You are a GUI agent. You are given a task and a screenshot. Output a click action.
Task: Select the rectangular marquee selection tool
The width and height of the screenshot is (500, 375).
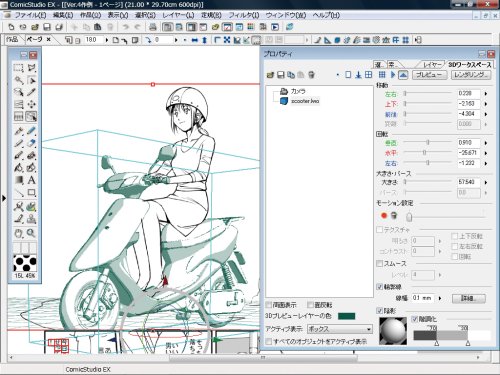19,68
